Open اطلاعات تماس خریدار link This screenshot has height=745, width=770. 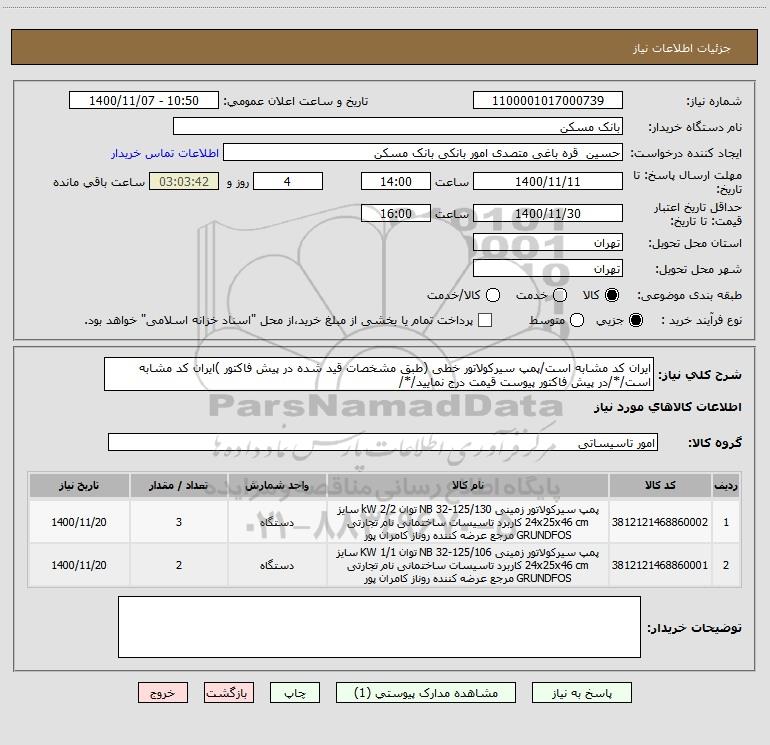pyautogui.click(x=161, y=154)
